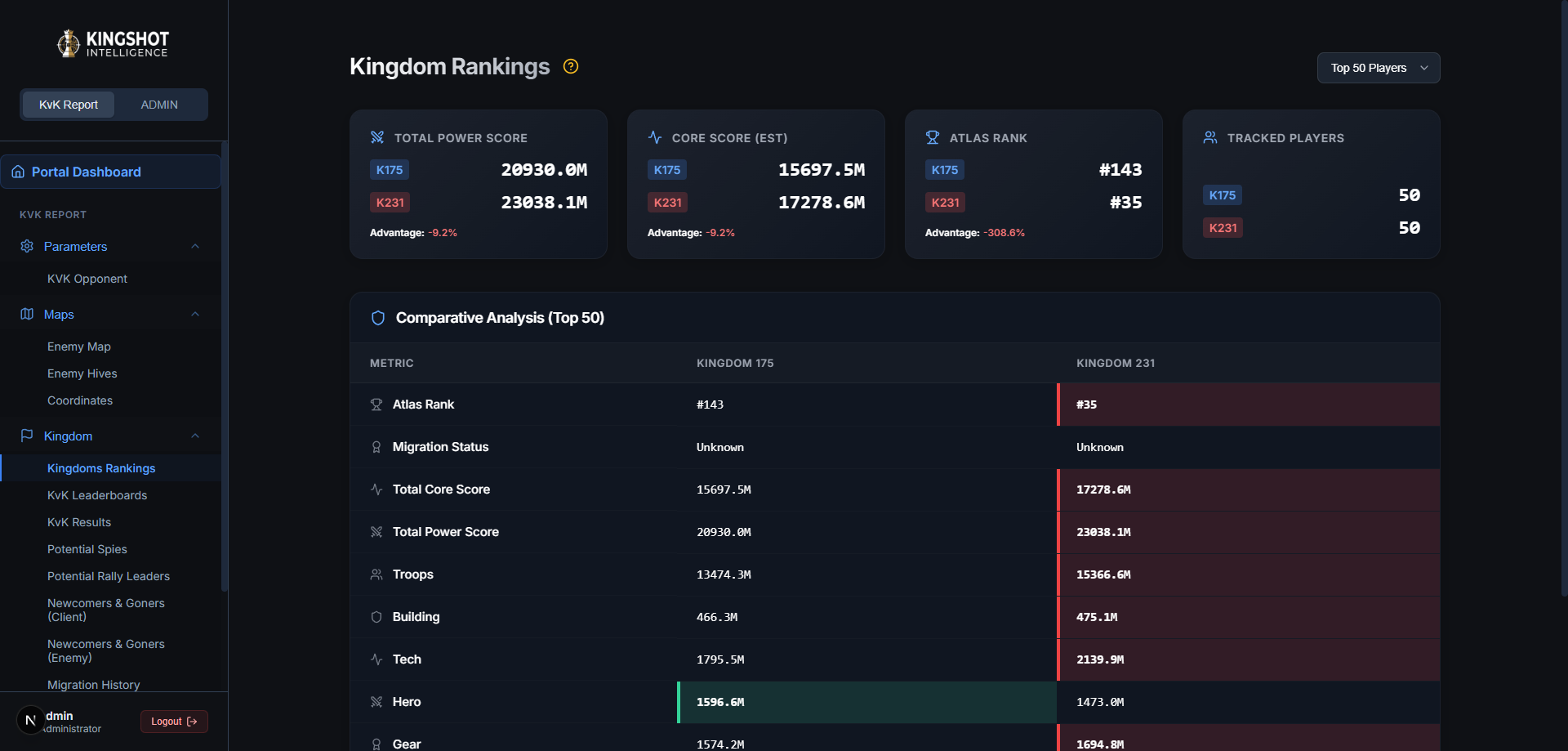The height and width of the screenshot is (751, 1568).
Task: Click the Tracked Players people icon
Action: pyautogui.click(x=1210, y=137)
